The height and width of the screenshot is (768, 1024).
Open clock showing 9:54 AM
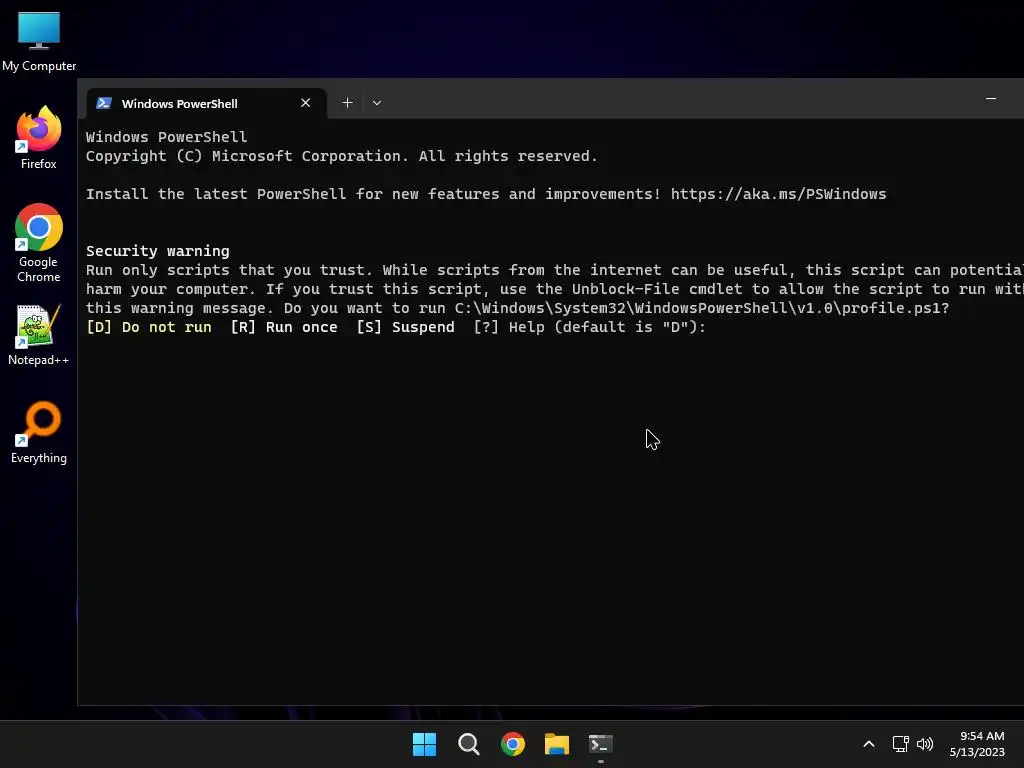coord(977,744)
